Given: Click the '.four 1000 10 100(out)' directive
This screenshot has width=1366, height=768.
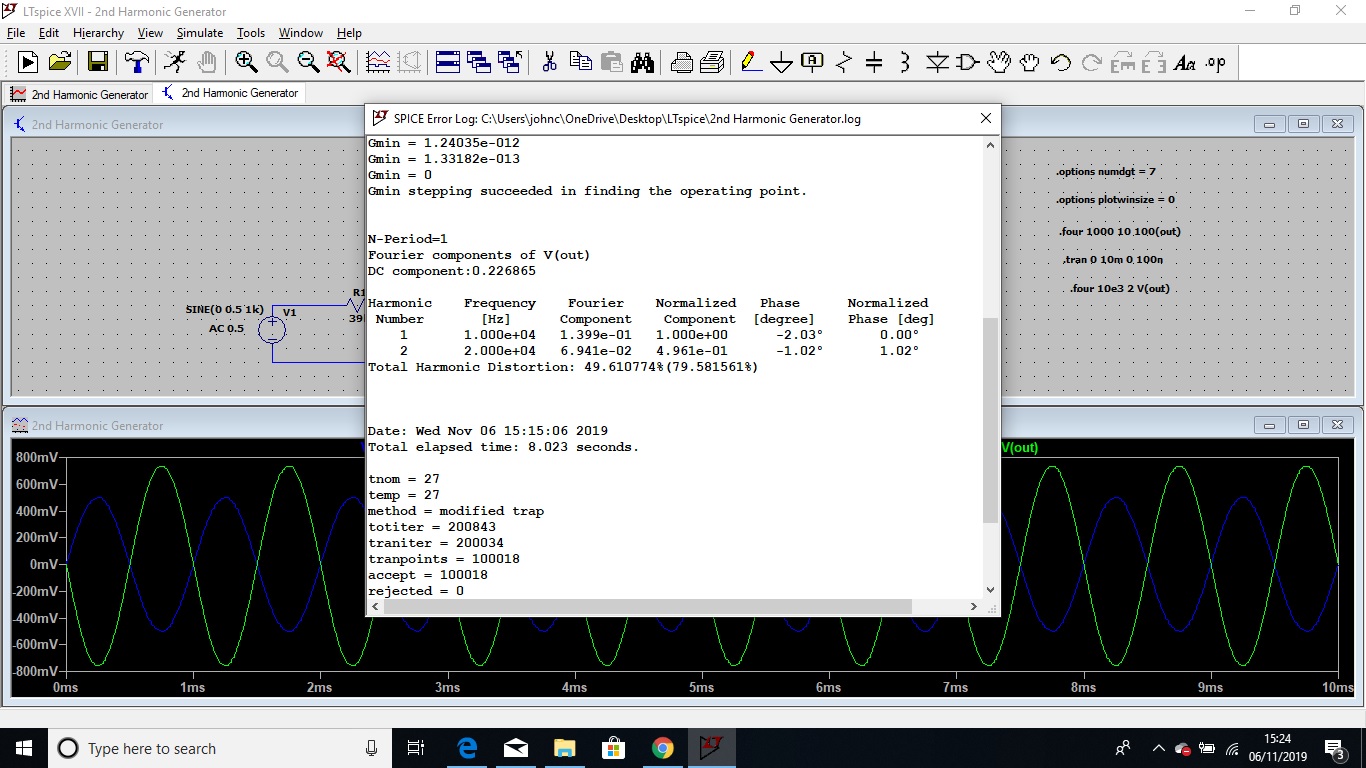Looking at the screenshot, I should click(x=1119, y=232).
